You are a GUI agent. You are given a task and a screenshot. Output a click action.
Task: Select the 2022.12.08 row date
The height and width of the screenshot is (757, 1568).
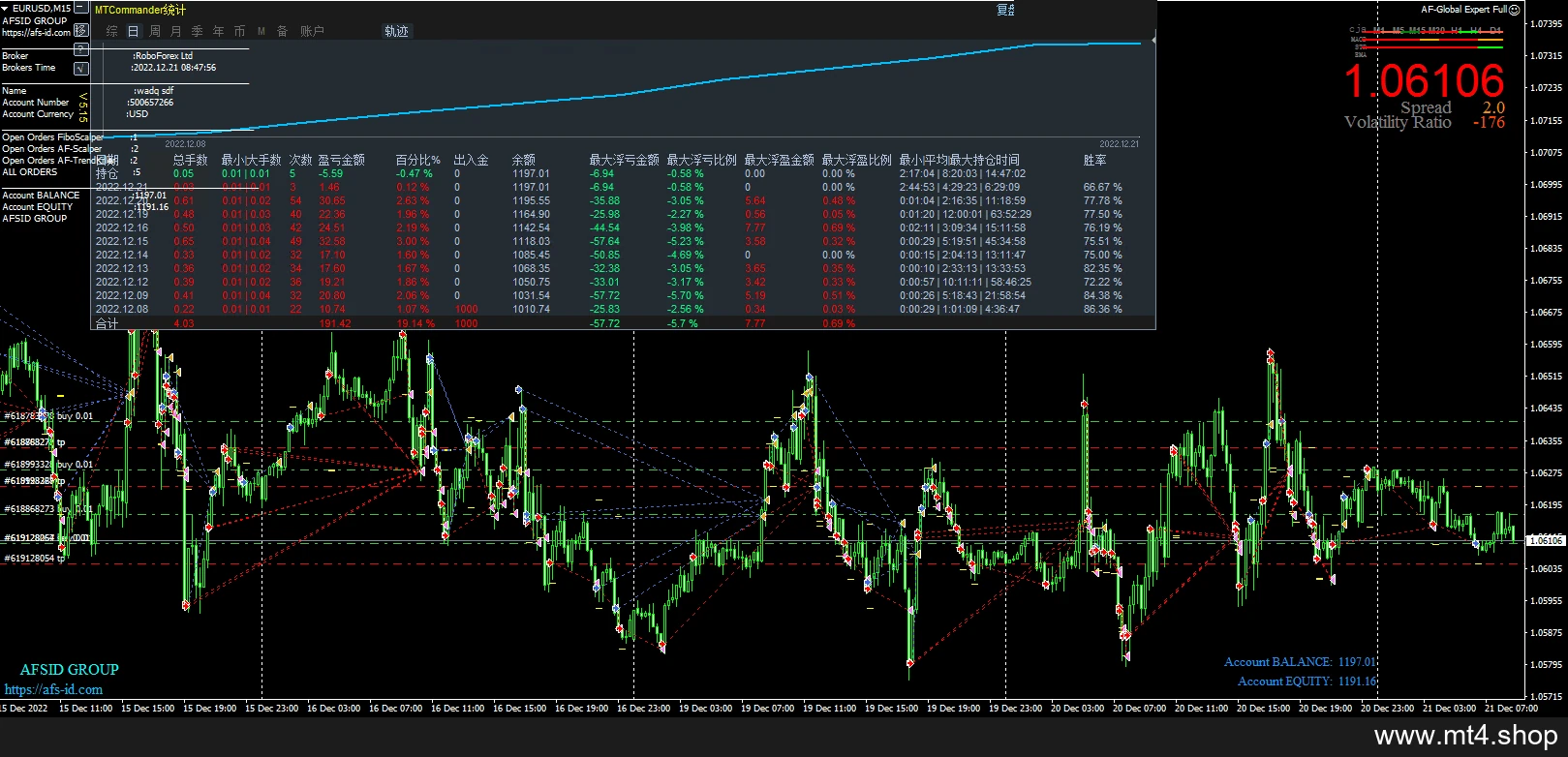pyautogui.click(x=122, y=310)
